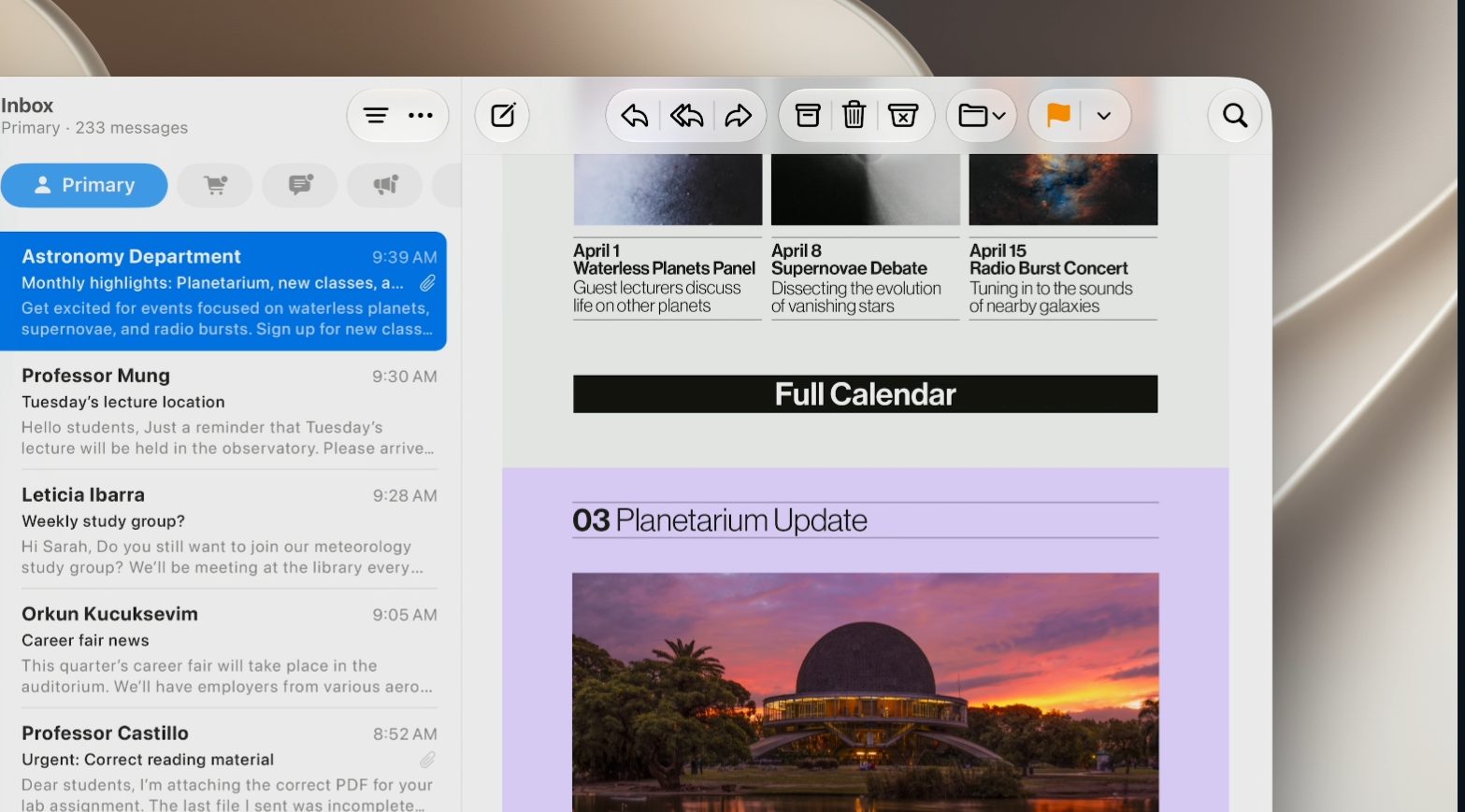The width and height of the screenshot is (1465, 812).
Task: Open Professor Mung's Tuesday's lecture location email
Action: click(x=223, y=411)
